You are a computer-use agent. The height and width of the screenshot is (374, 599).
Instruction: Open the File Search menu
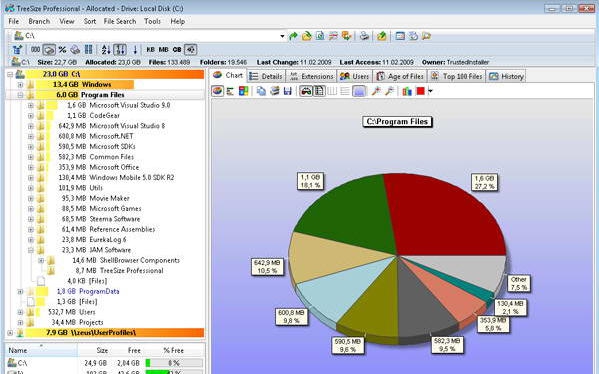[120, 21]
